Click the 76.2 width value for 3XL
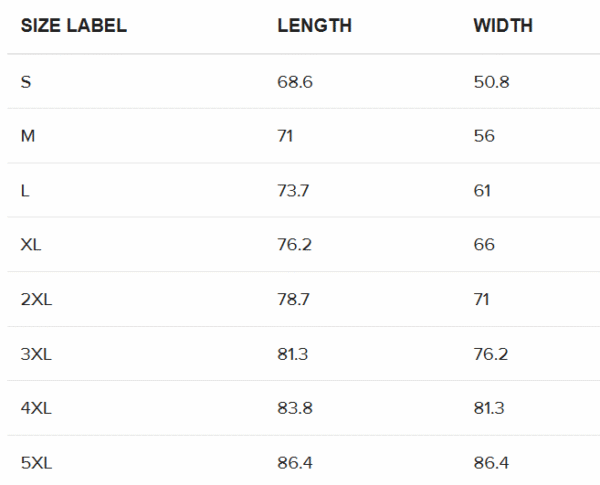 [491, 354]
